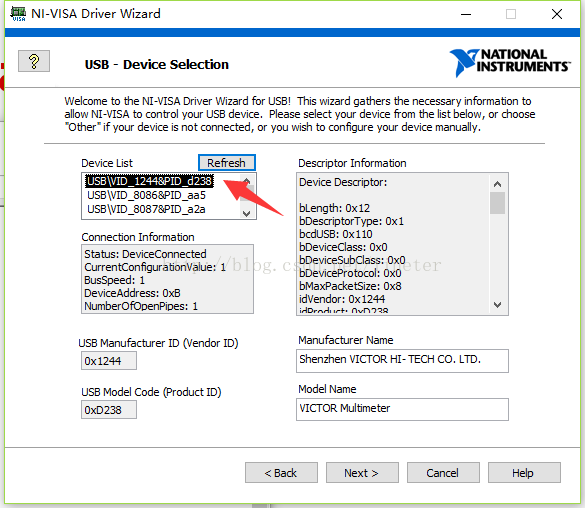Refresh the device list
This screenshot has height=508, width=585.
[226, 163]
